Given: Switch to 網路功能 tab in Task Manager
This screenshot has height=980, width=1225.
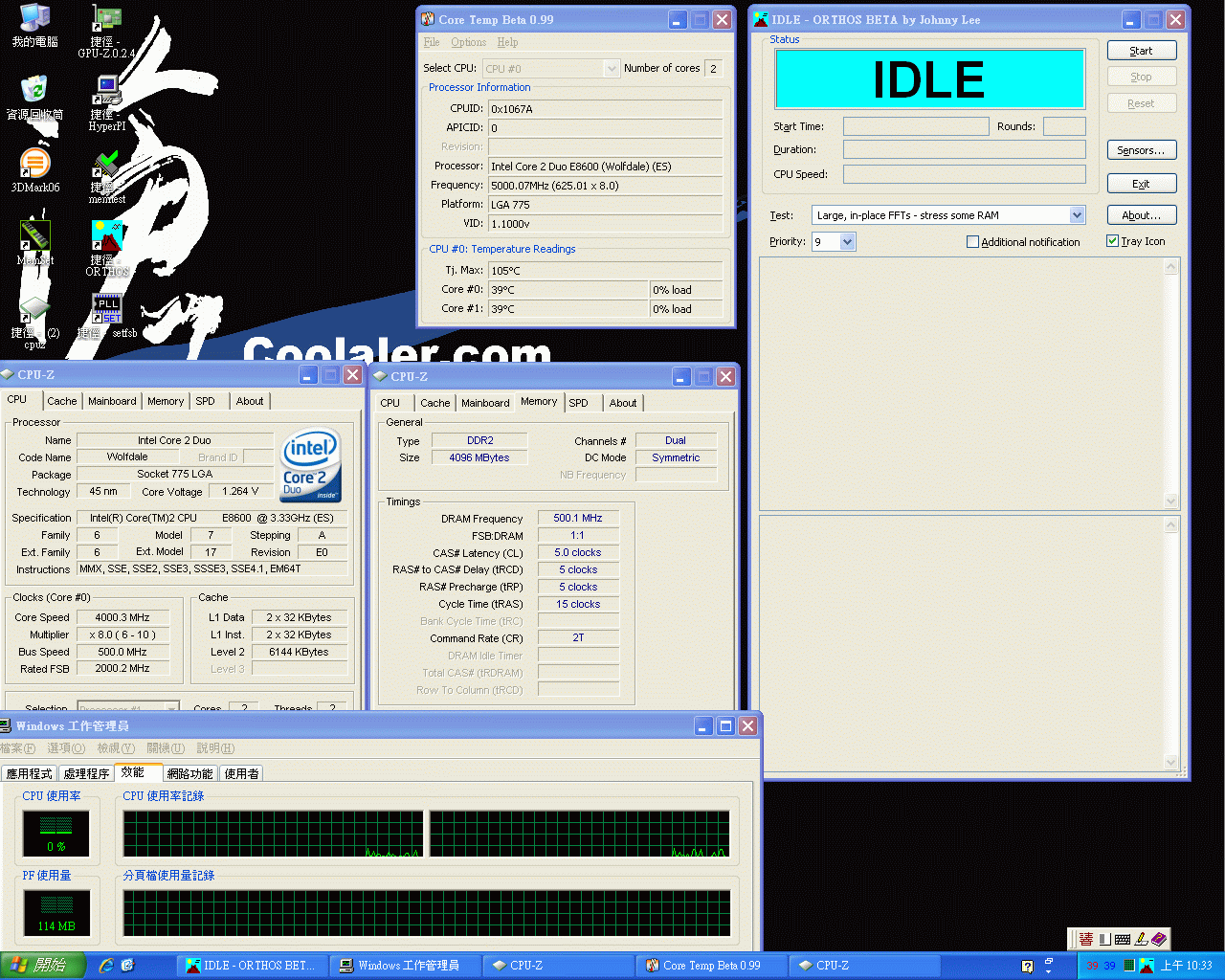Looking at the screenshot, I should [x=189, y=773].
